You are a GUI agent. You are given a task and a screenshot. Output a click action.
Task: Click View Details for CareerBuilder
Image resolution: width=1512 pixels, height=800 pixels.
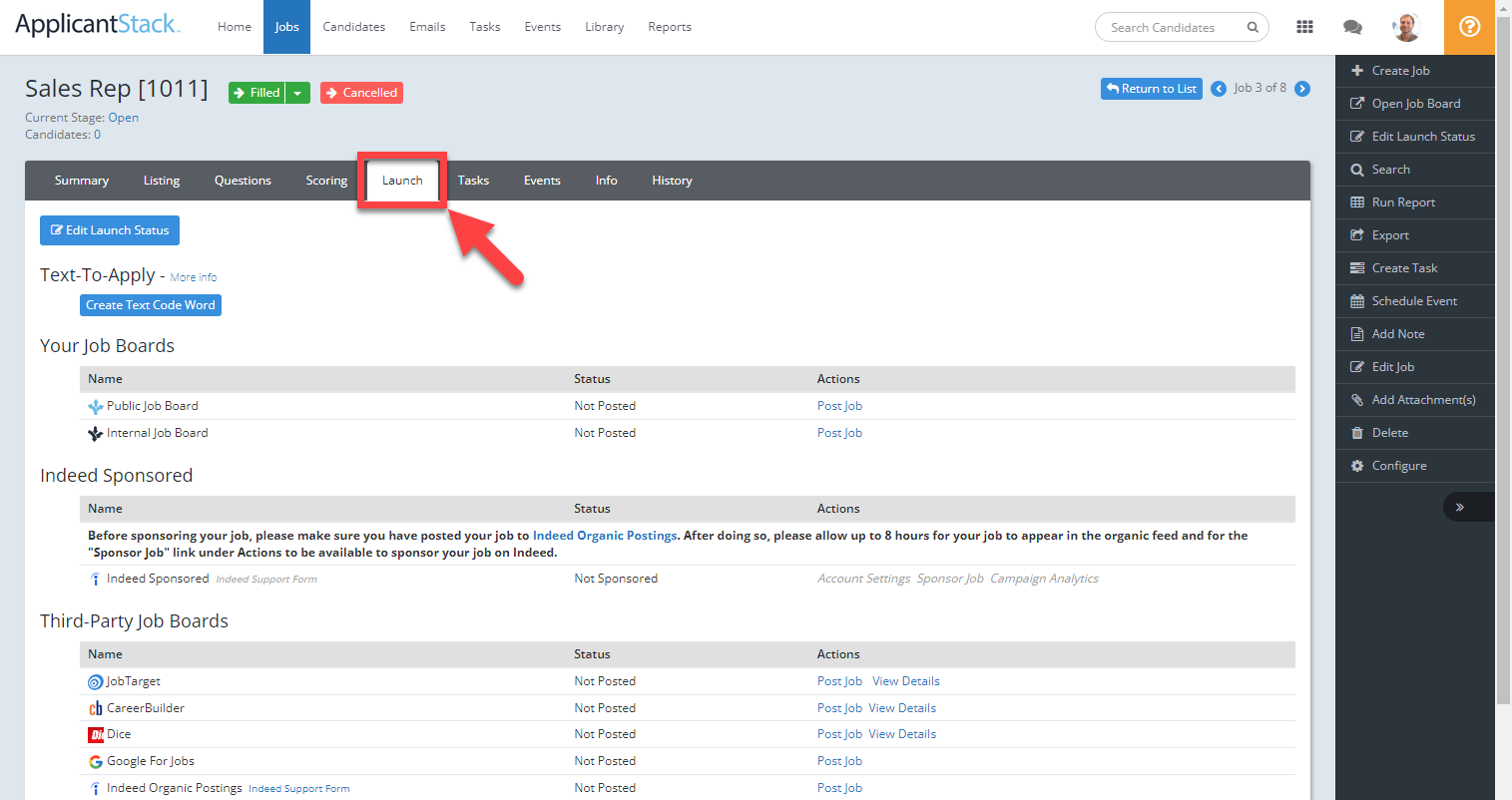point(902,708)
